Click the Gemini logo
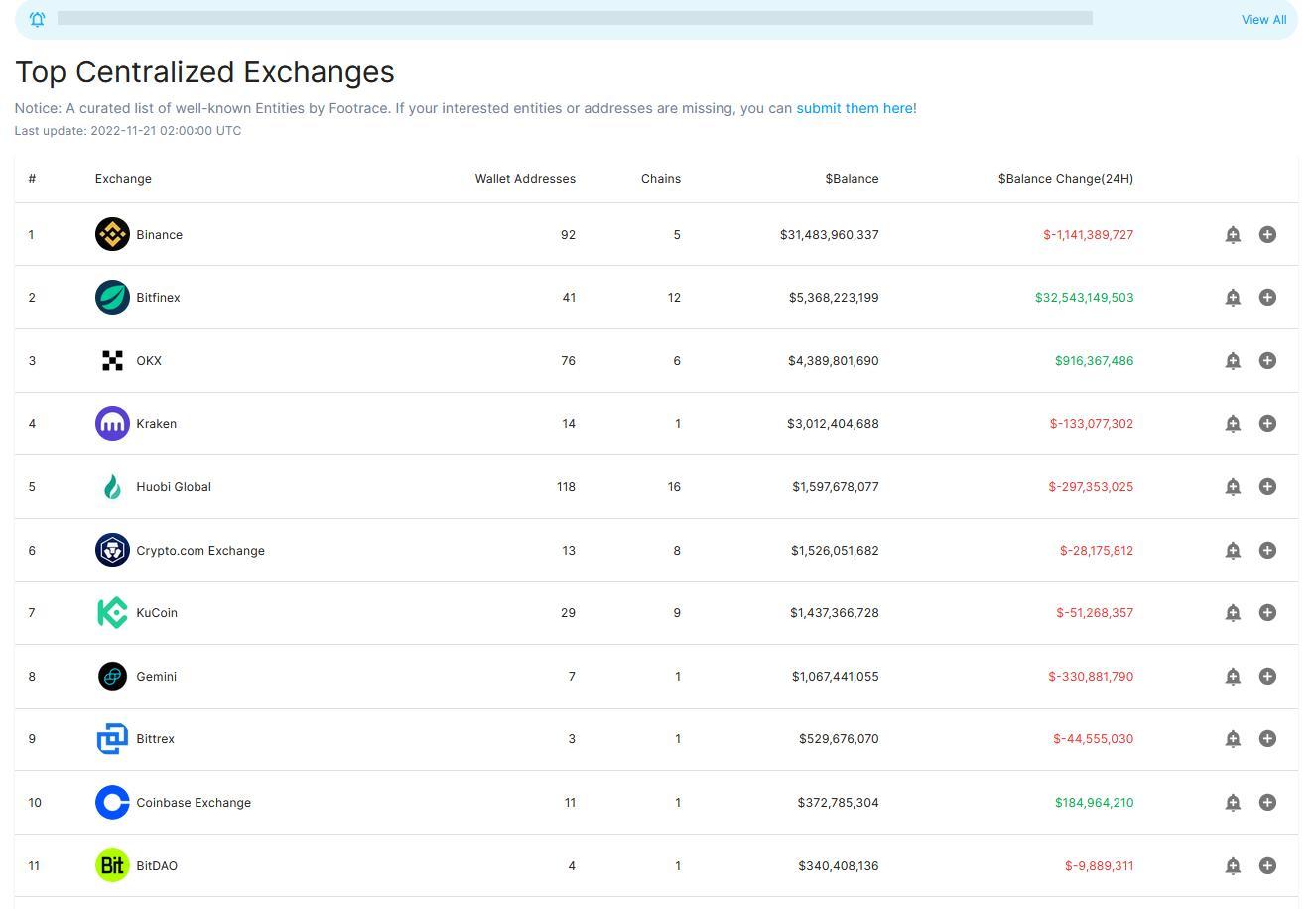This screenshot has height=909, width=1316. pyautogui.click(x=112, y=677)
